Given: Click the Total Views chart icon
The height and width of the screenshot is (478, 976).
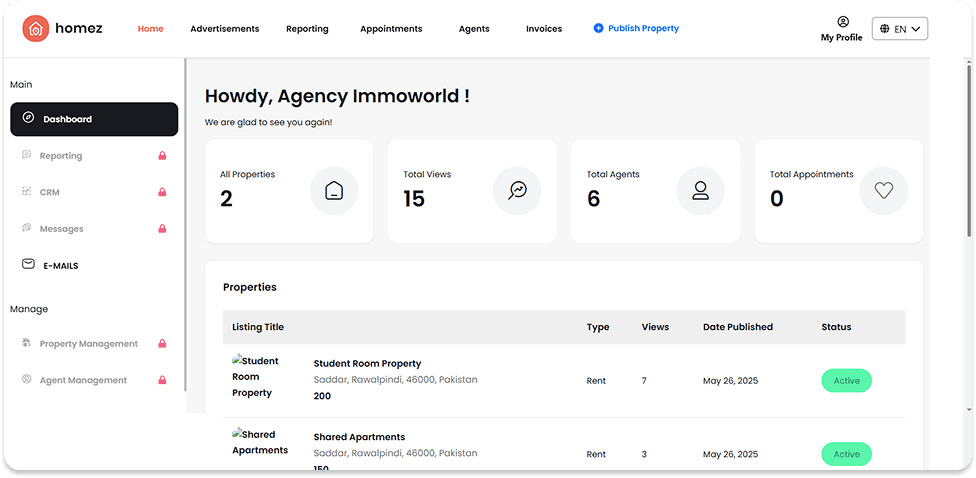Looking at the screenshot, I should pyautogui.click(x=517, y=190).
